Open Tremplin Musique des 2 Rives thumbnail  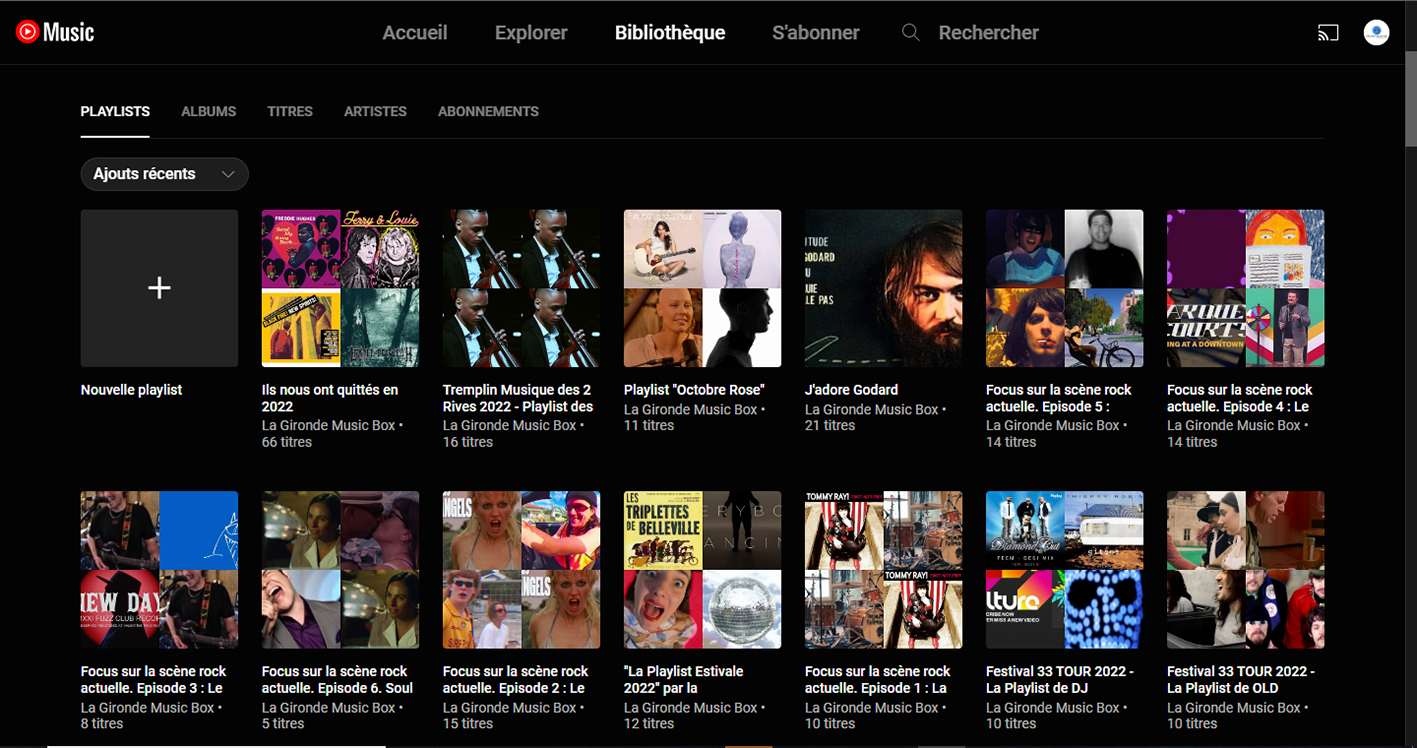point(521,288)
